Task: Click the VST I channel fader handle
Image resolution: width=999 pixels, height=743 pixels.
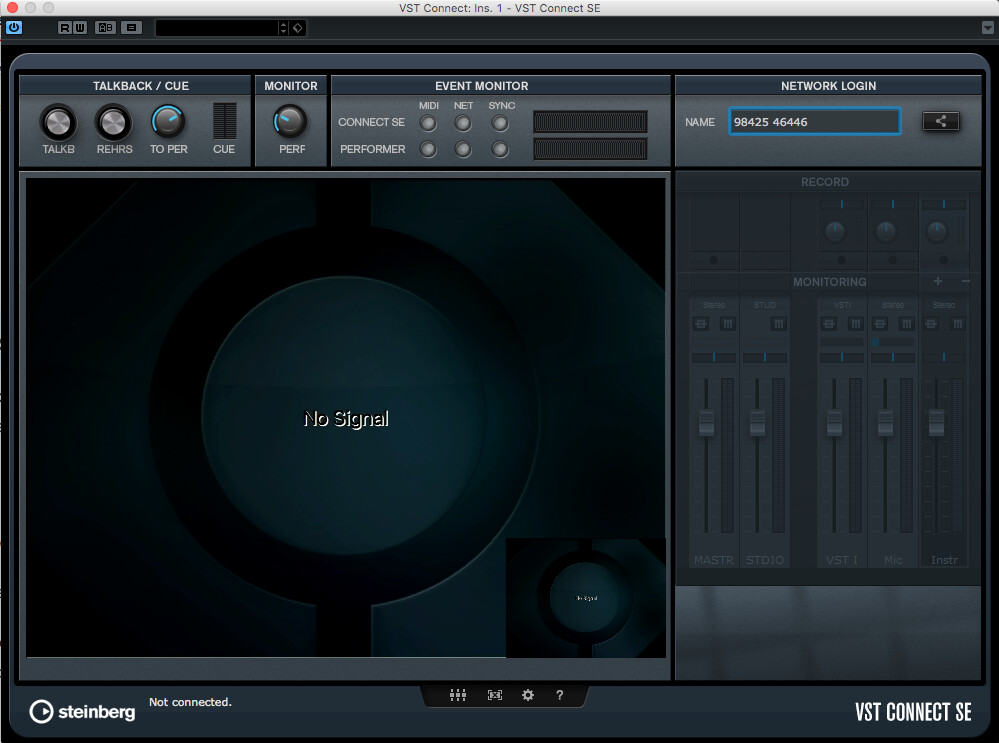Action: (x=834, y=422)
